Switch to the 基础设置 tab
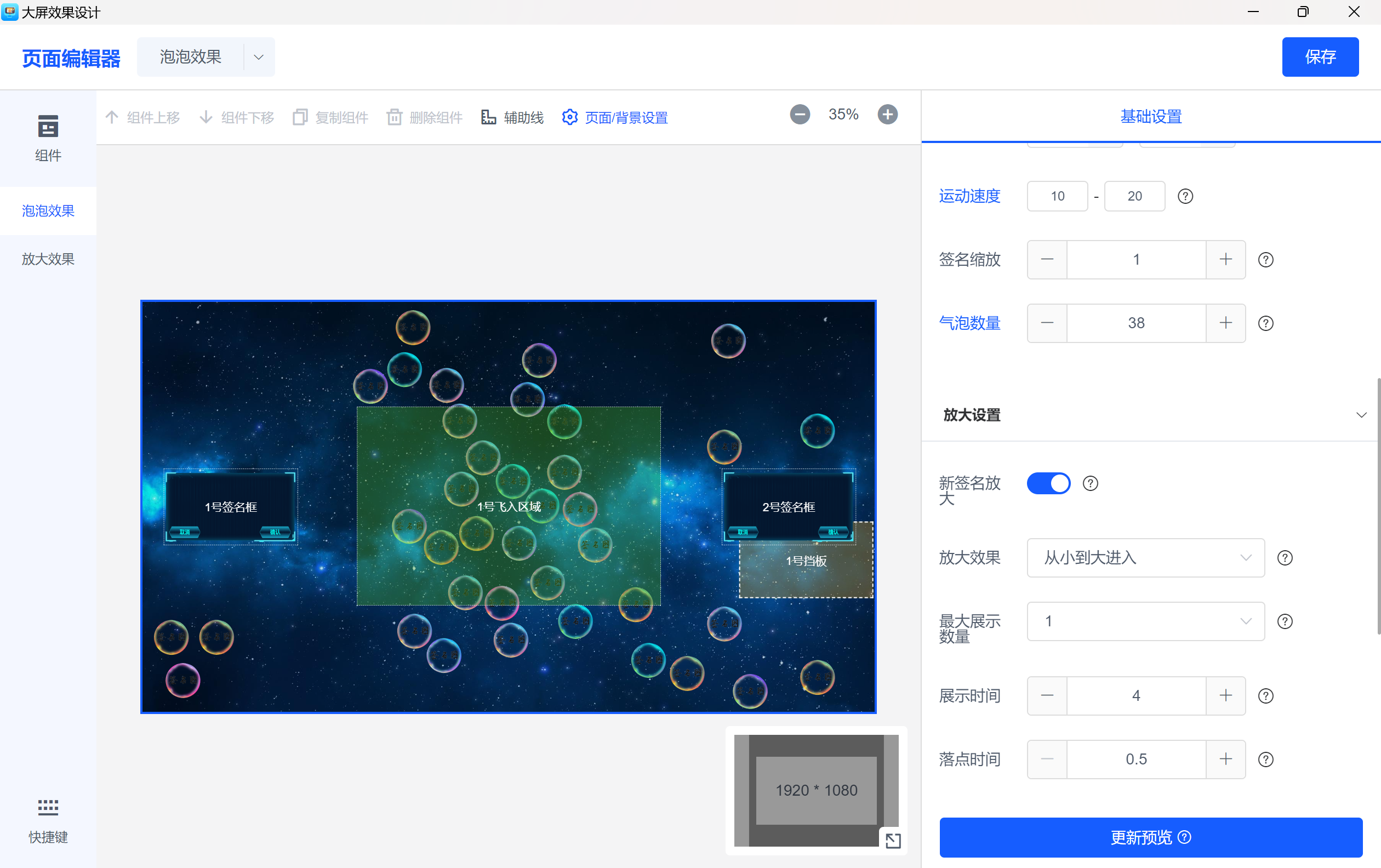Image resolution: width=1381 pixels, height=868 pixels. click(1150, 116)
